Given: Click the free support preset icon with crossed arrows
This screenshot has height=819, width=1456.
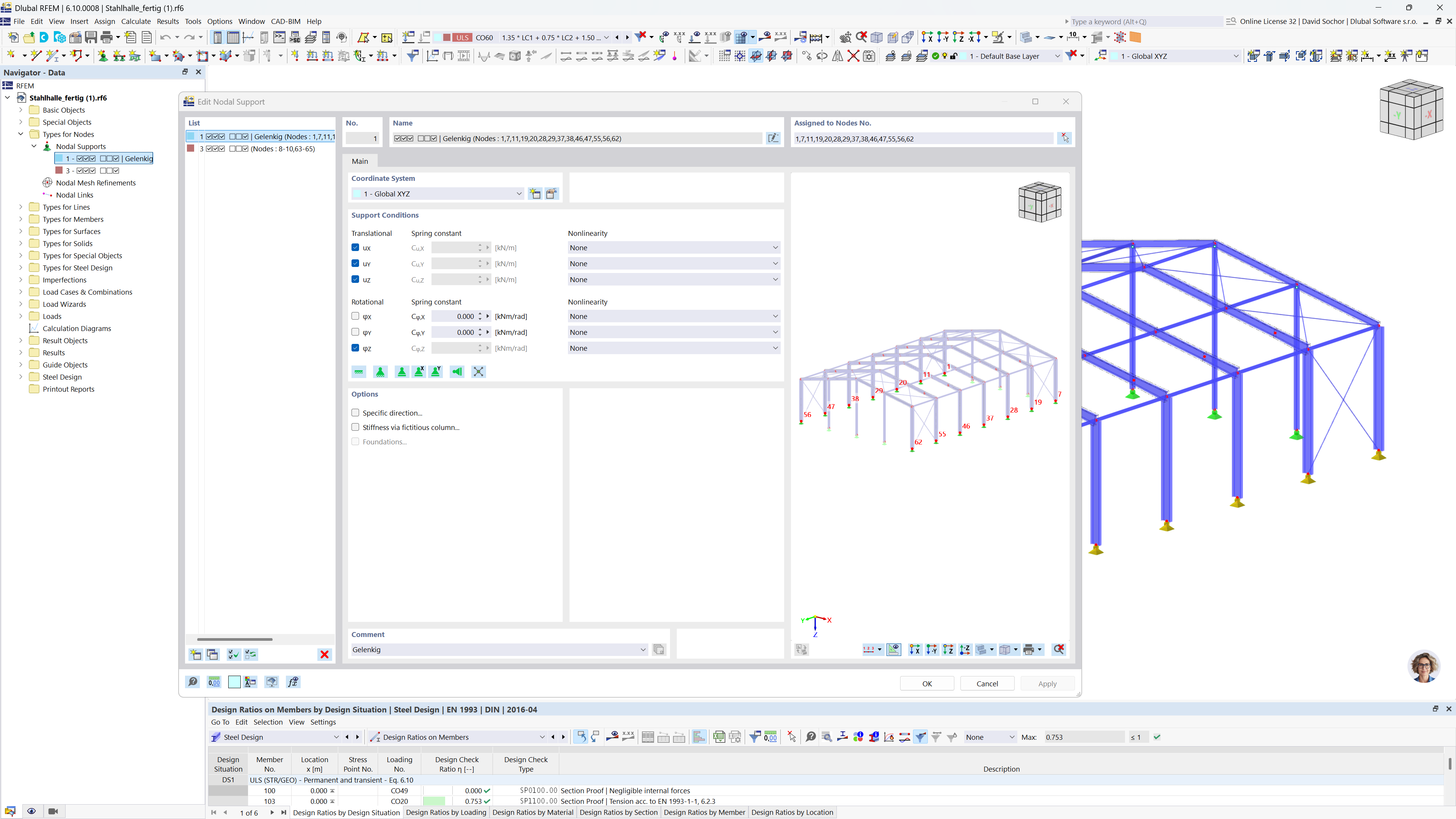Looking at the screenshot, I should pos(478,371).
